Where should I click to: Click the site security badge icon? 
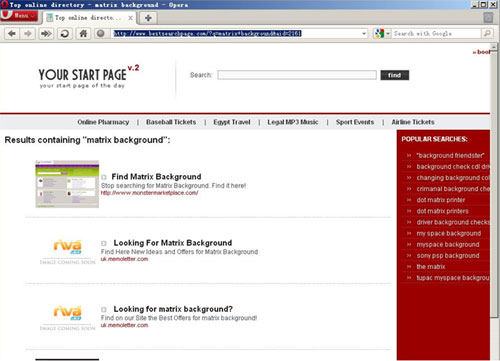click(x=101, y=34)
